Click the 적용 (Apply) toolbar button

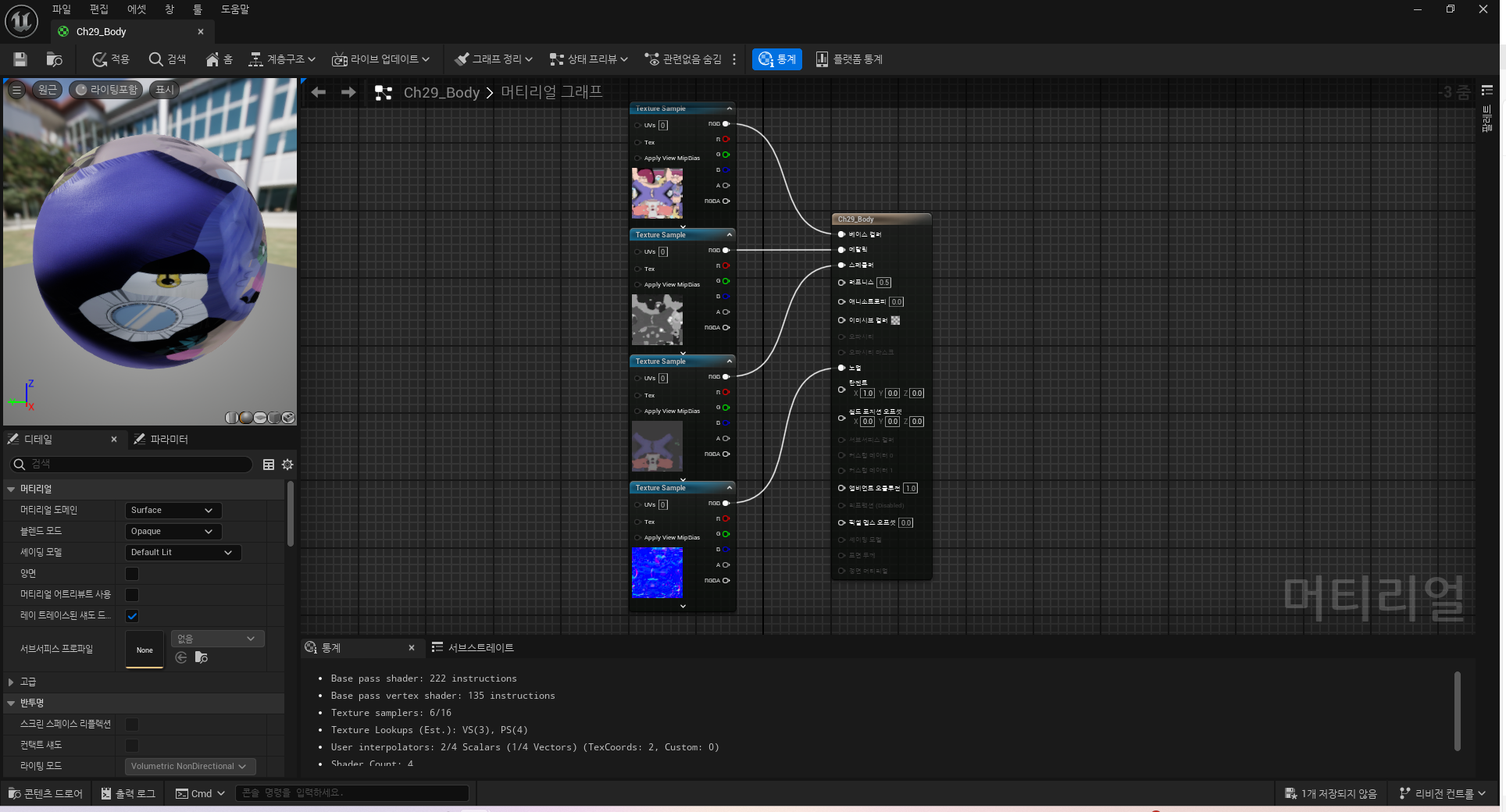coord(110,59)
